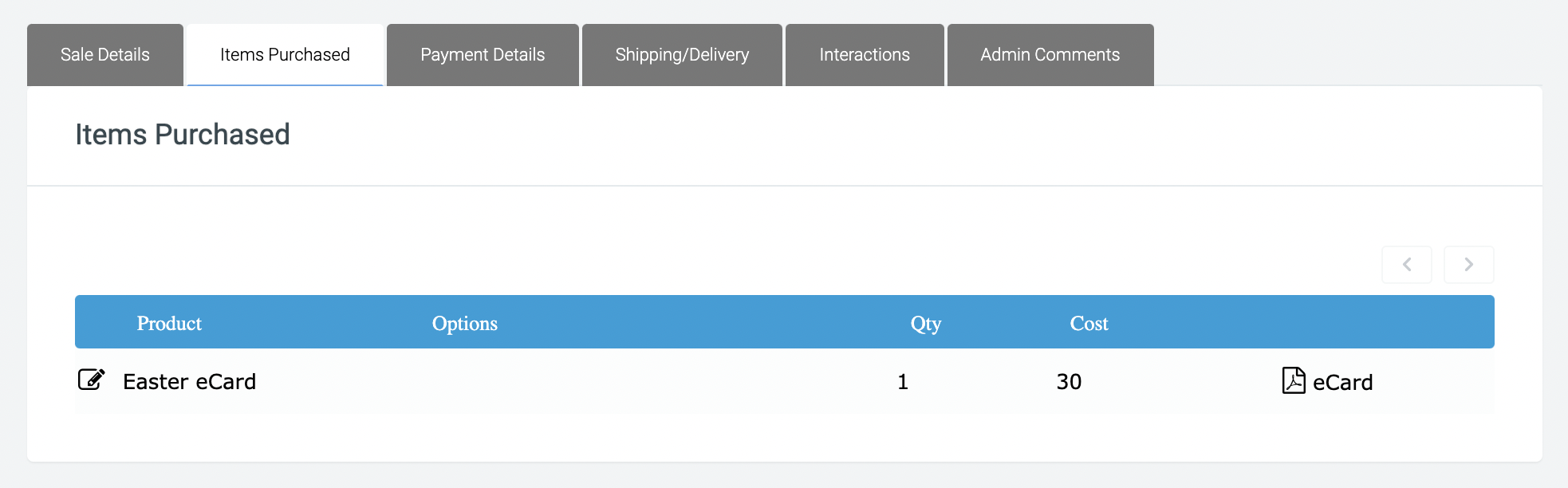
Task: Select the cost value 30 cell
Action: pos(1069,382)
